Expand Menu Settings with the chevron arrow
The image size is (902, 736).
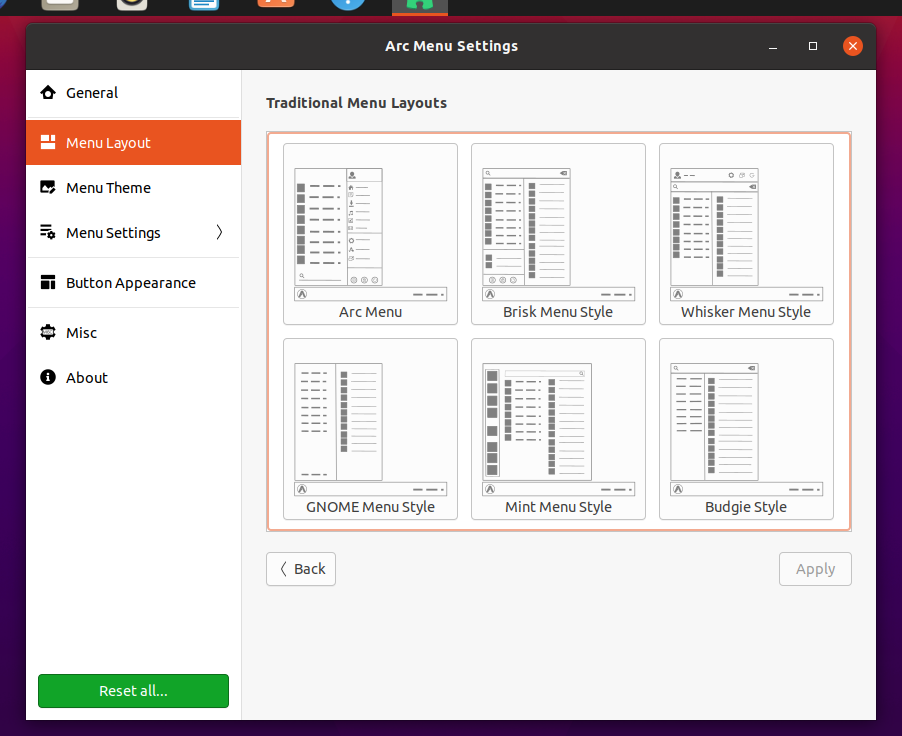(x=219, y=232)
